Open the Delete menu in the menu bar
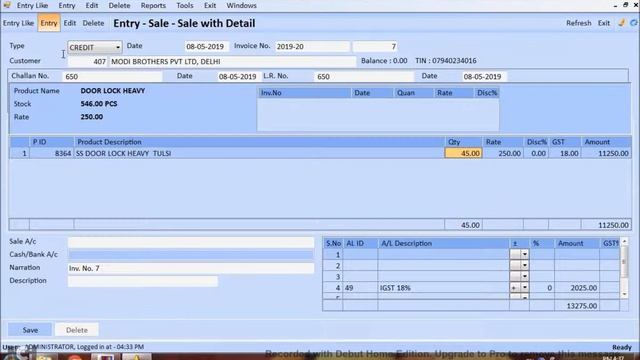 [x=119, y=6]
